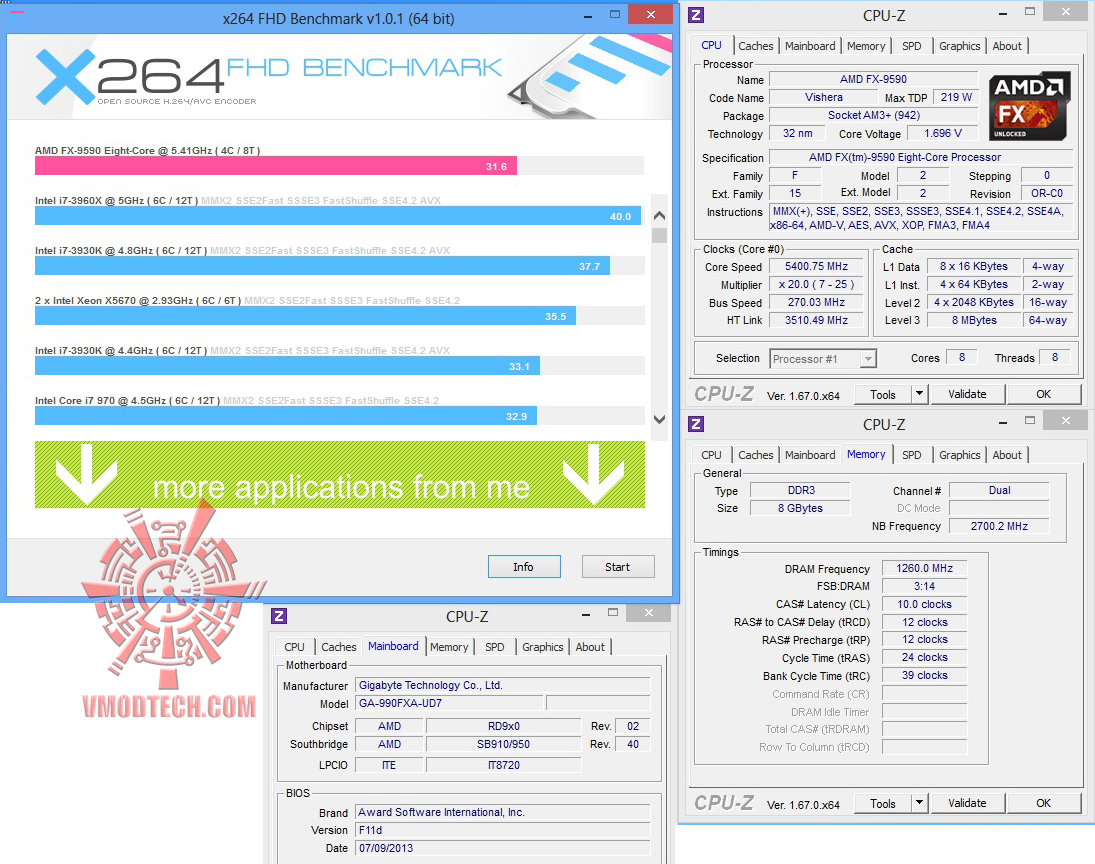The width and height of the screenshot is (1095, 864).
Task: Click the BIOS Version field 'F11d'
Action: [503, 830]
